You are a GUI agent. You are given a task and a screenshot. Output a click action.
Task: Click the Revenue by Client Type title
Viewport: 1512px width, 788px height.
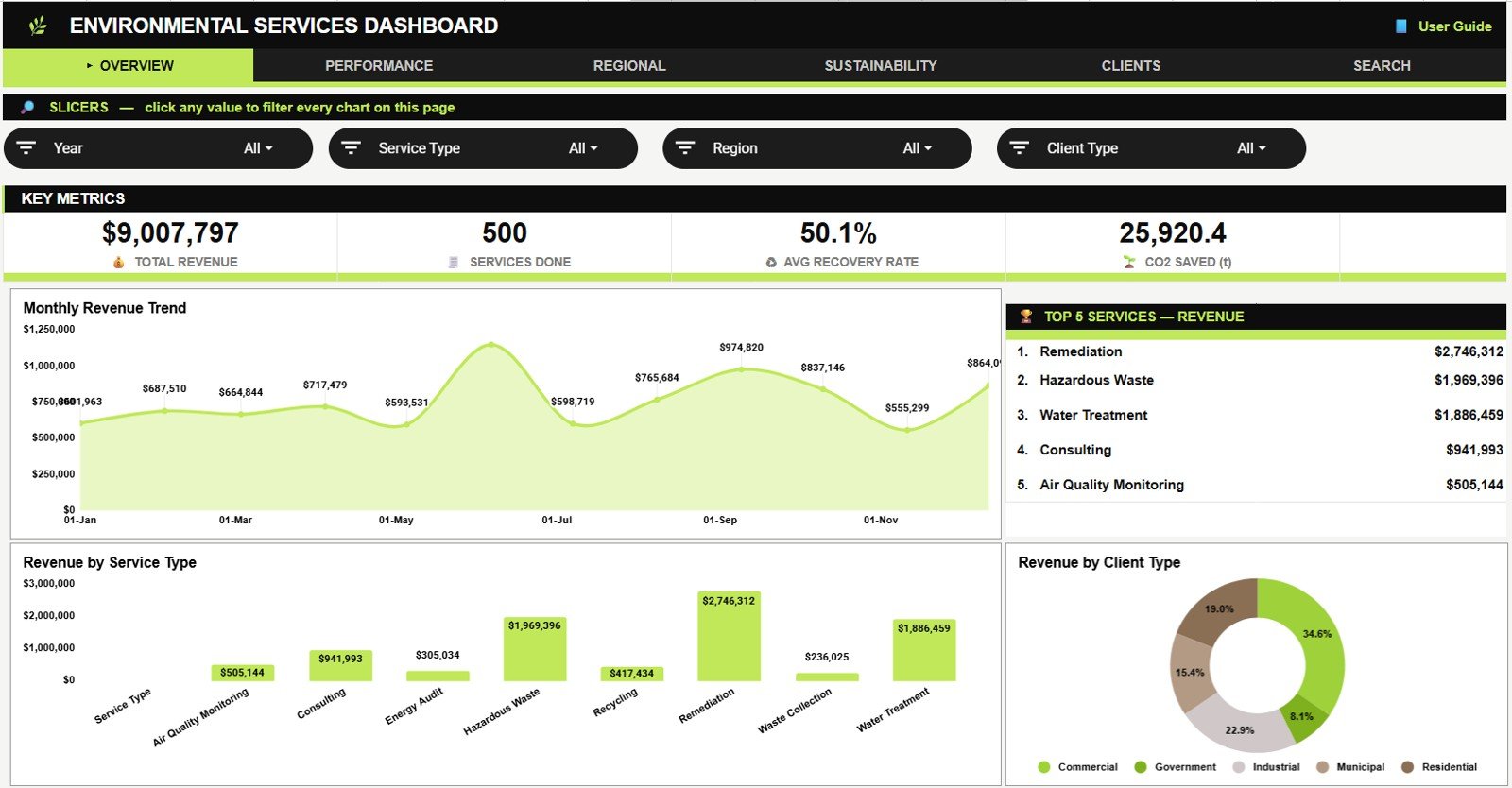click(x=1099, y=562)
